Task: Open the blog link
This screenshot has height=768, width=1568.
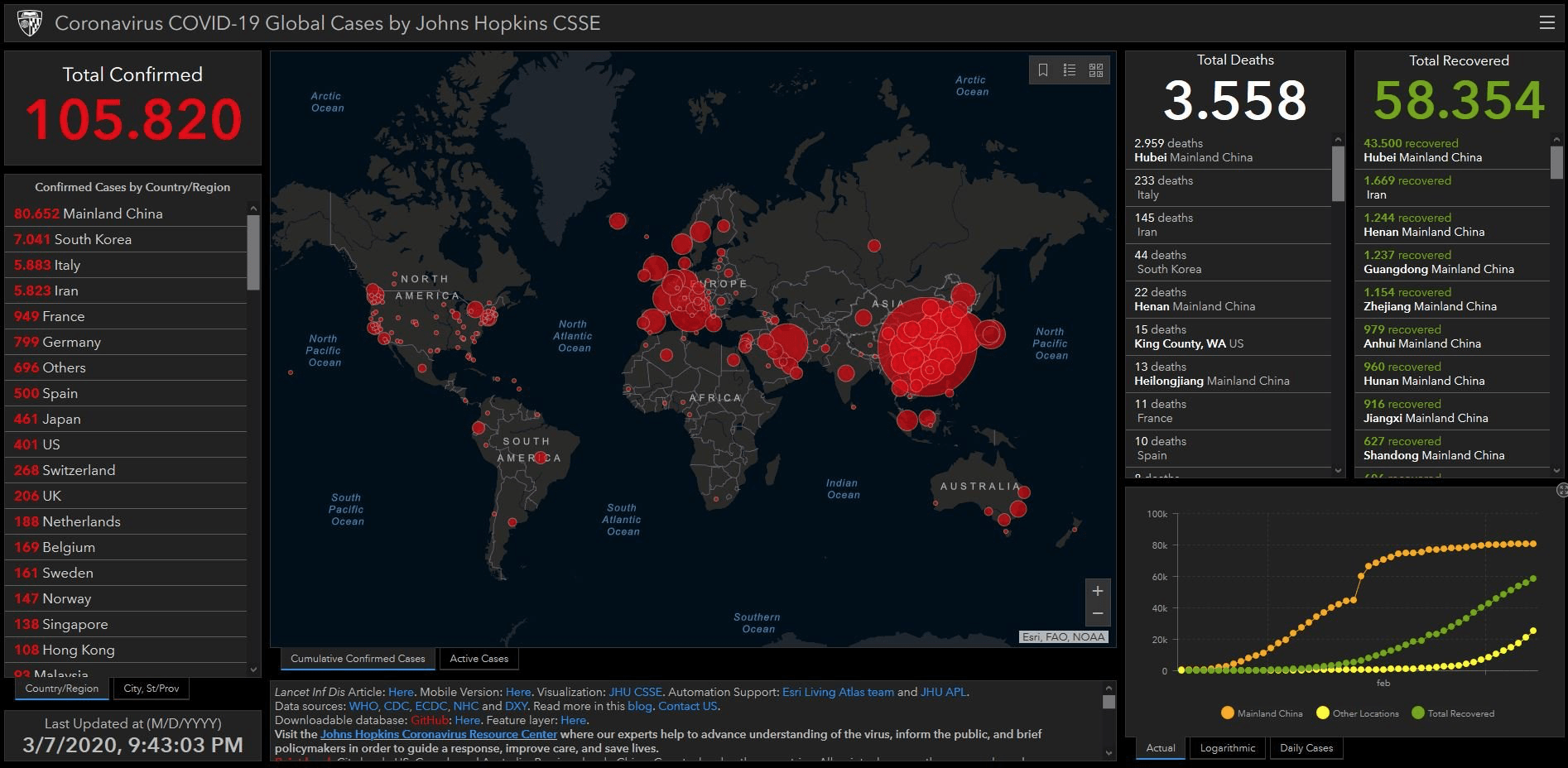Action: (640, 706)
